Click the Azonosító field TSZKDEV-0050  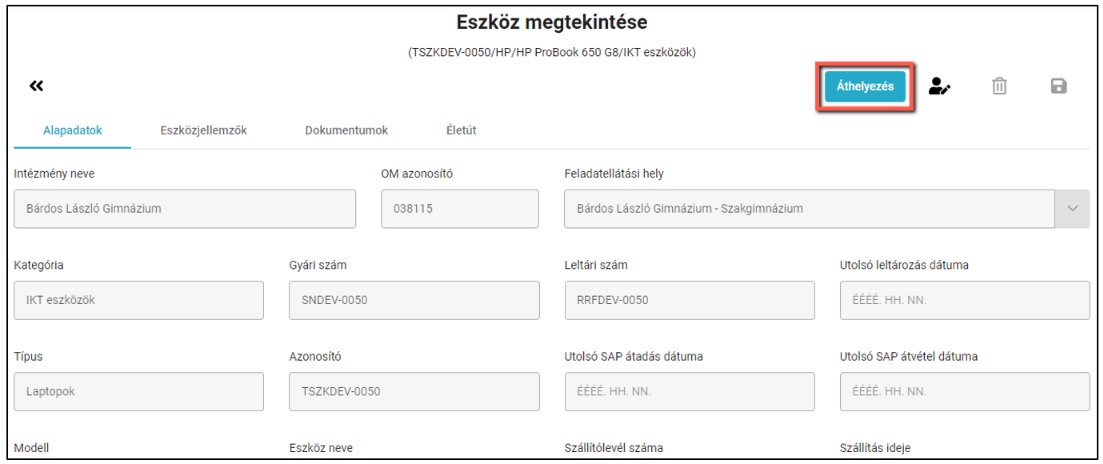[x=414, y=392]
